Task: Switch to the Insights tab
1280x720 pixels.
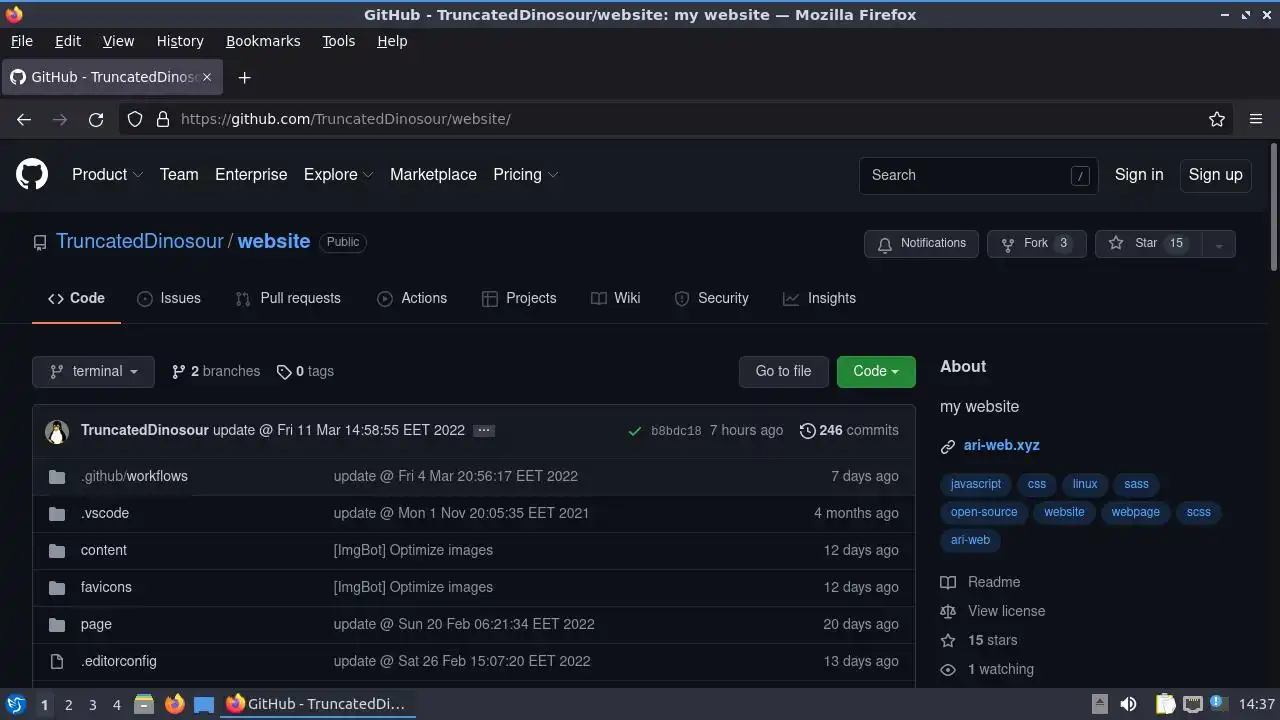Action: coord(820,298)
